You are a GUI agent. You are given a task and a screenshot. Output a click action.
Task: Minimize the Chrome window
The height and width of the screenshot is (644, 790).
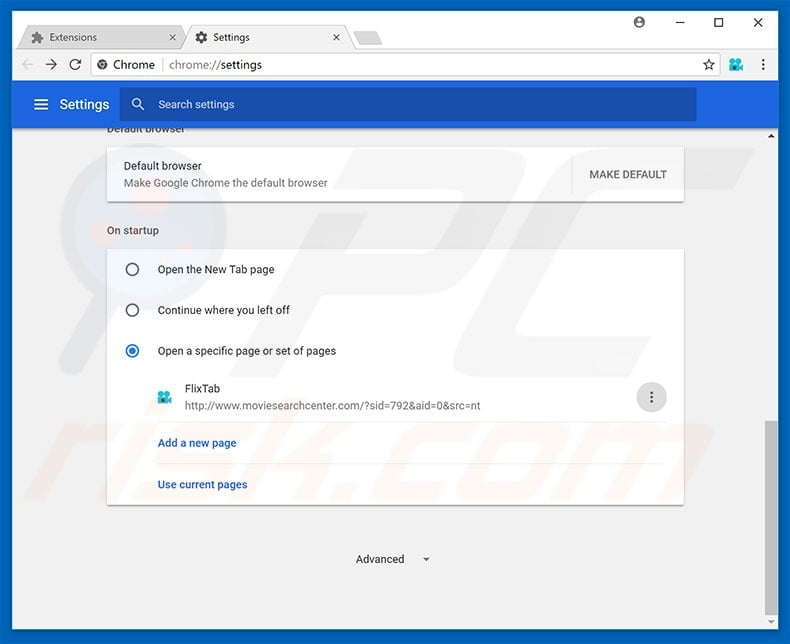(x=680, y=23)
